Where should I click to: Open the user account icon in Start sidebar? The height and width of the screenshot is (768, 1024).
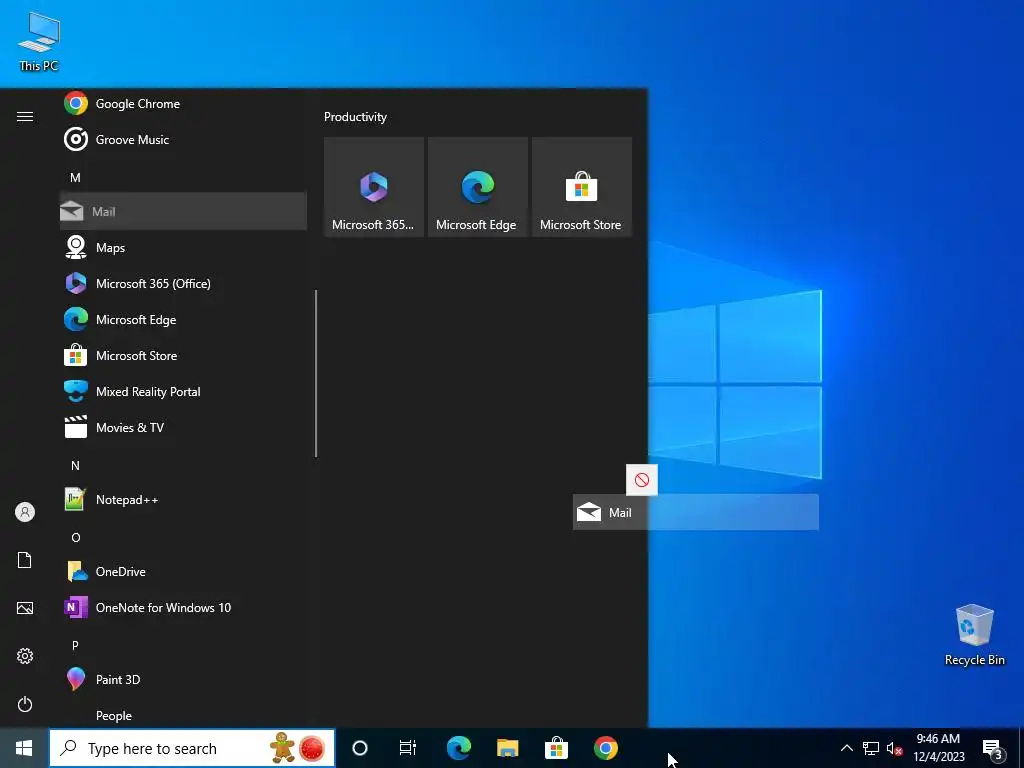tap(25, 512)
